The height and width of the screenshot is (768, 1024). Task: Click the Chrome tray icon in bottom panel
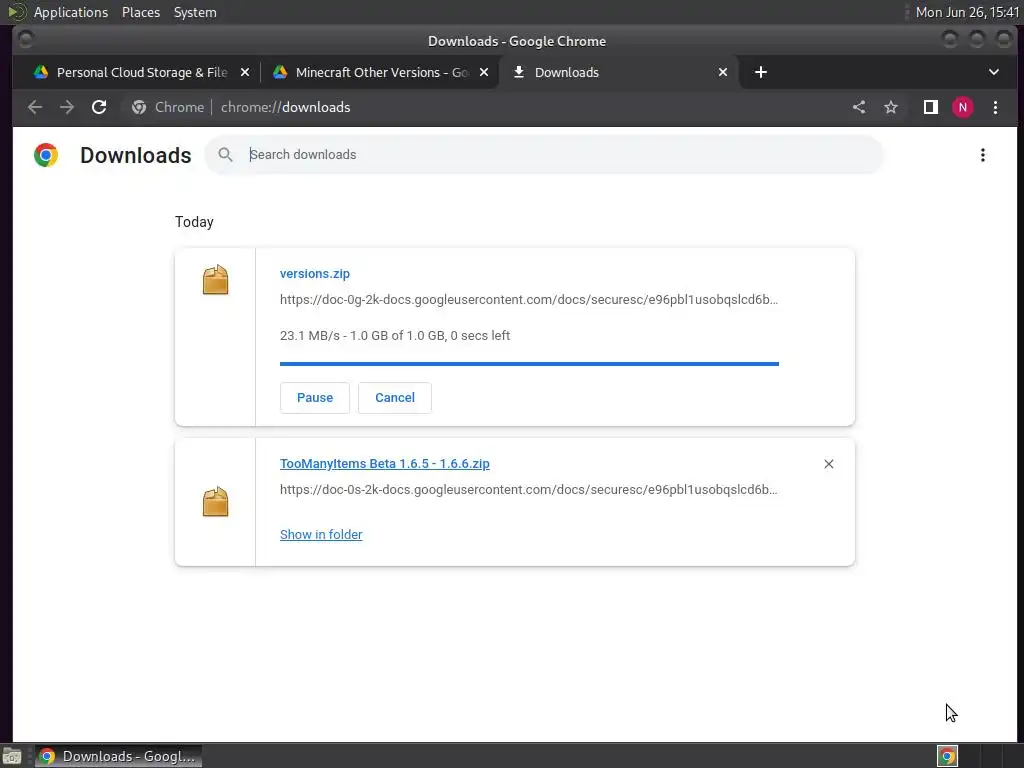click(948, 756)
